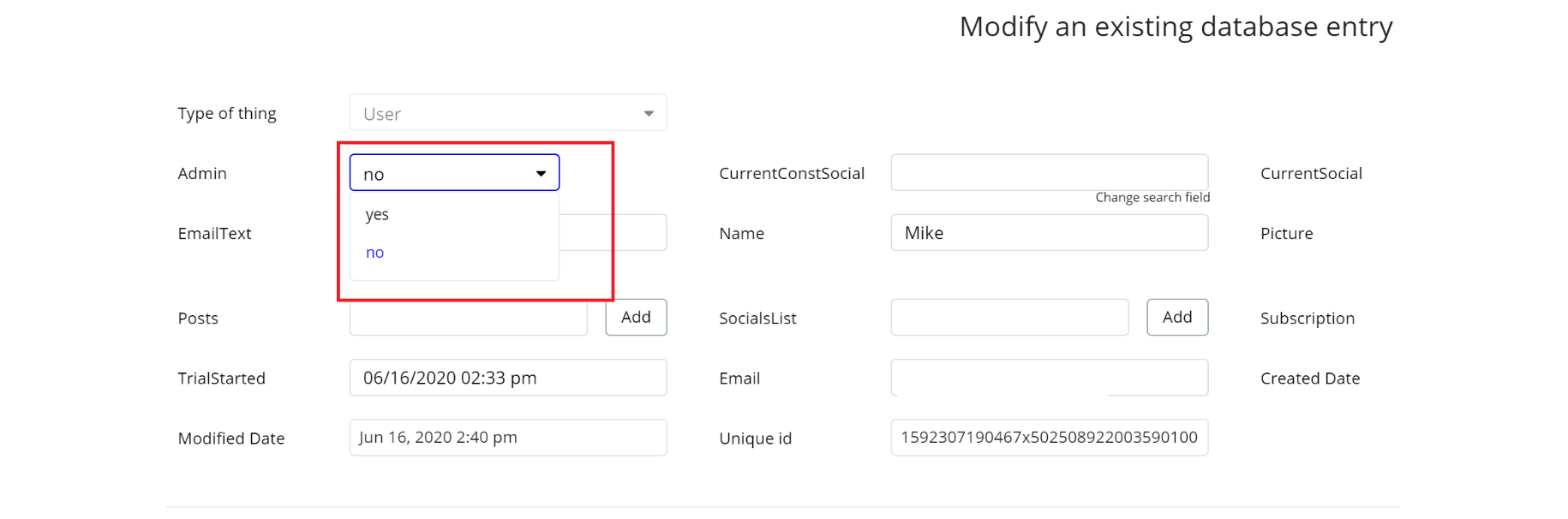Image resolution: width=1568 pixels, height=519 pixels.
Task: Click the Modified Date field
Action: 508,438
